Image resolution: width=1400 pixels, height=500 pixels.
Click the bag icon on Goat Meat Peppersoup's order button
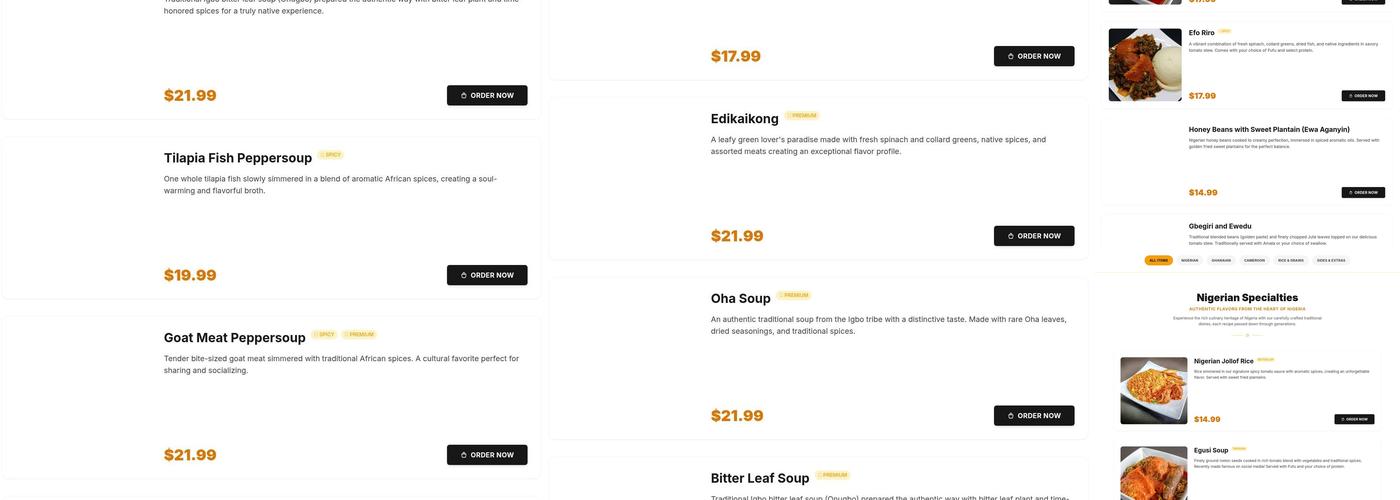pos(464,455)
